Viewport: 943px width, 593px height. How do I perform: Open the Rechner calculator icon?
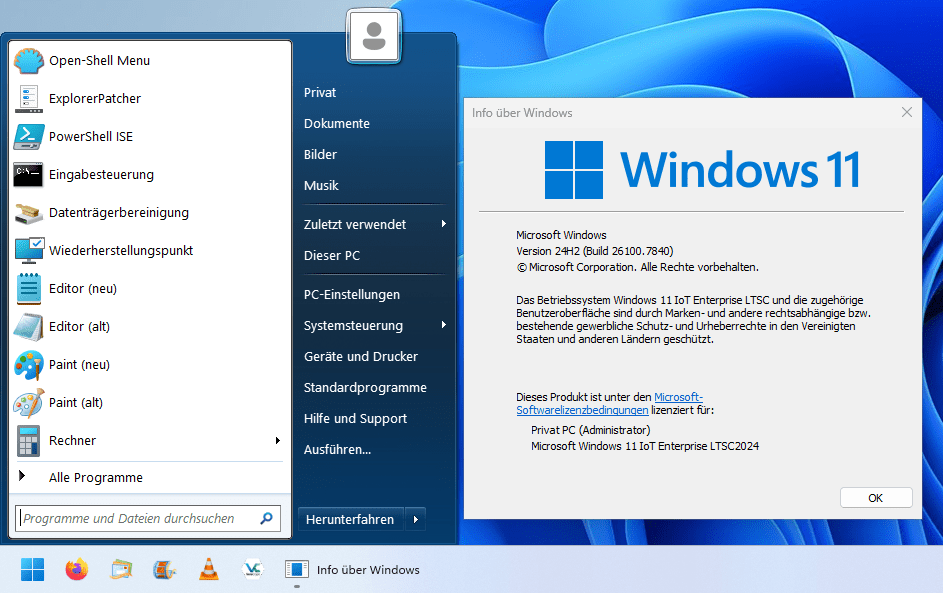click(28, 441)
